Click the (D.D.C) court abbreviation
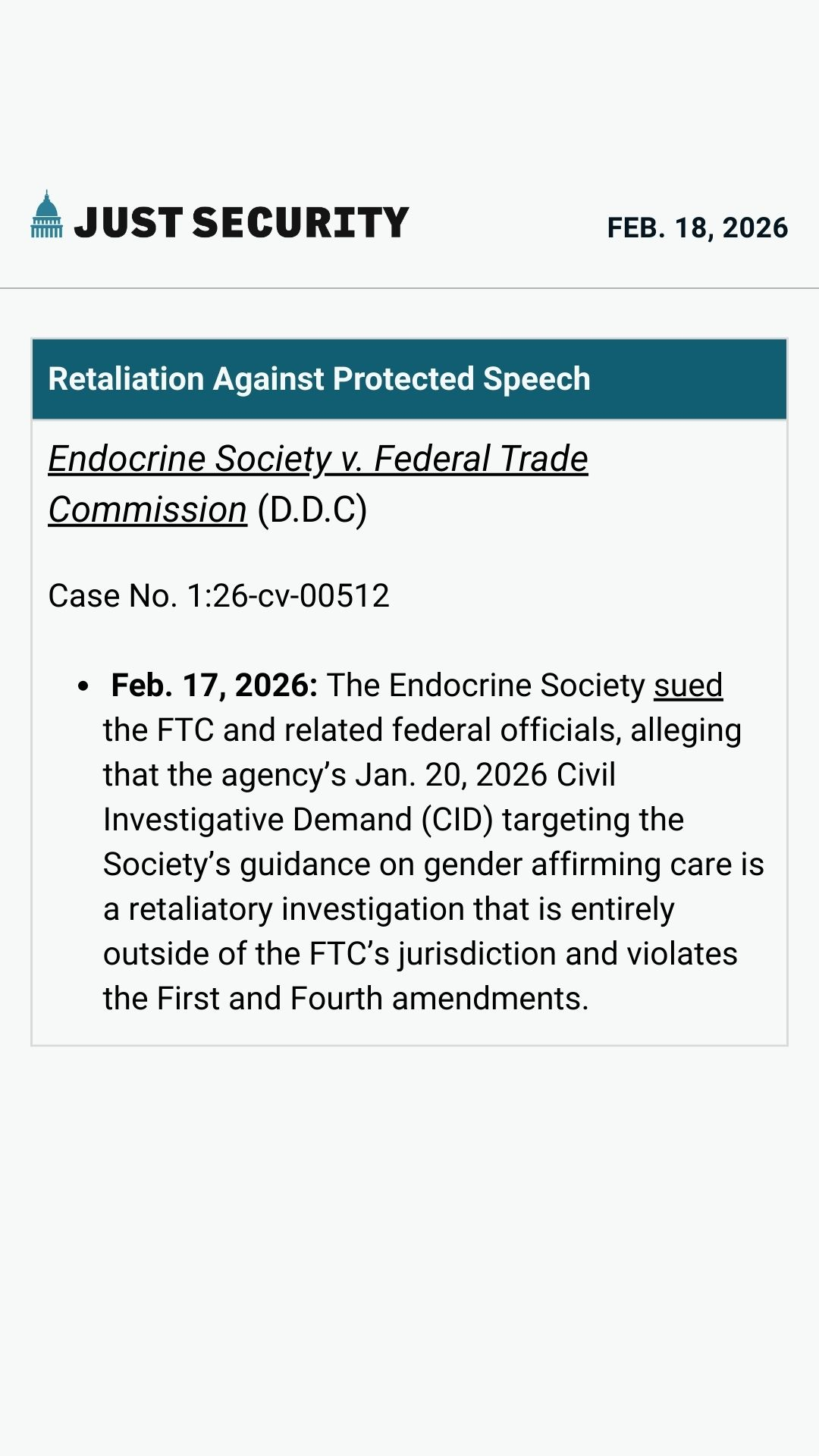The width and height of the screenshot is (819, 1456). (x=312, y=510)
